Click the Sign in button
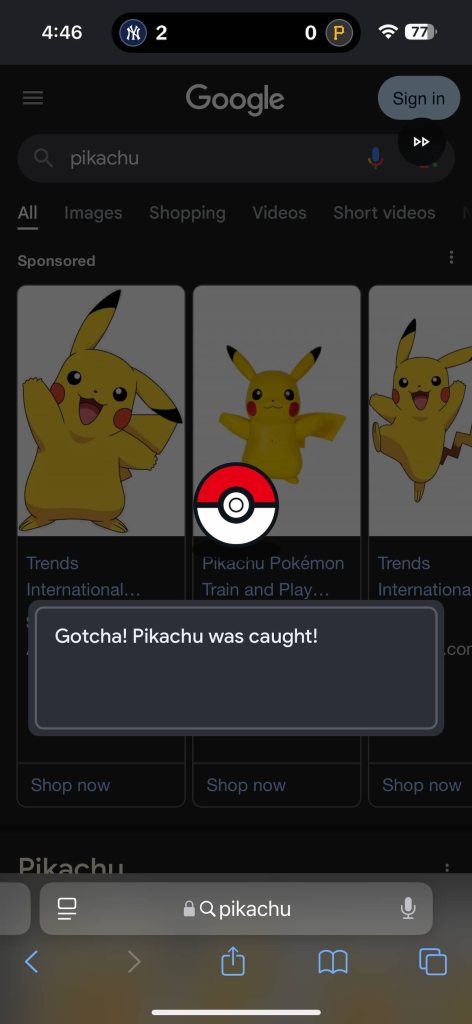This screenshot has width=472, height=1024. point(419,99)
